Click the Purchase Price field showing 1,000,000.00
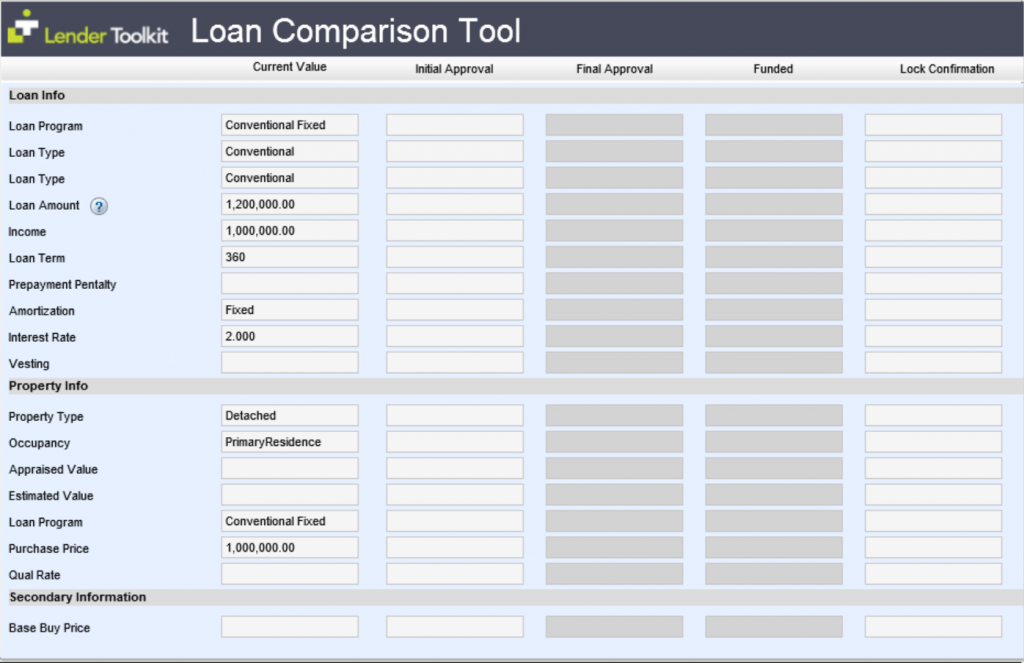 [289, 547]
